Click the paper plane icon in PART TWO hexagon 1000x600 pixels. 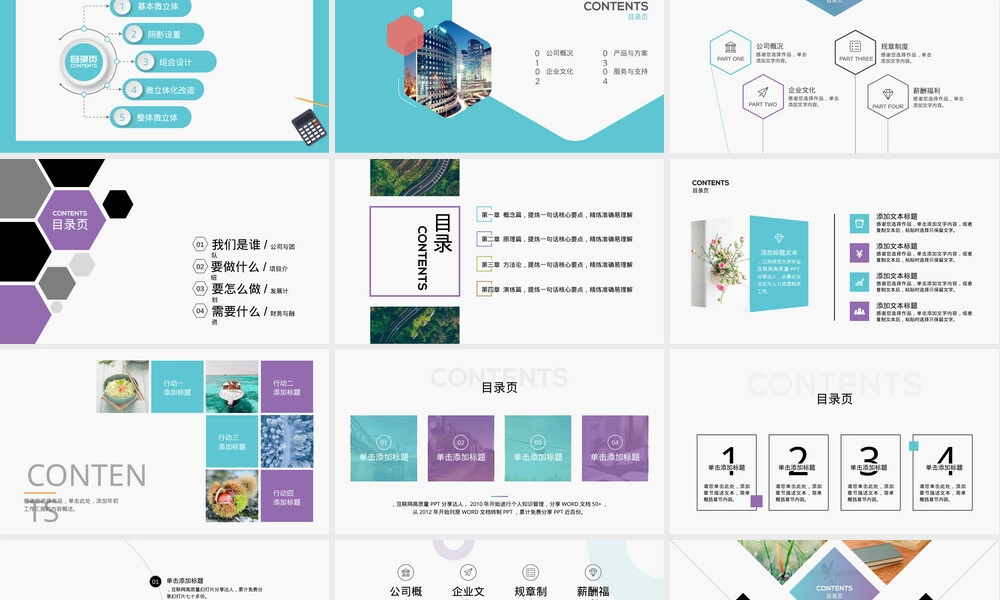tap(763, 92)
